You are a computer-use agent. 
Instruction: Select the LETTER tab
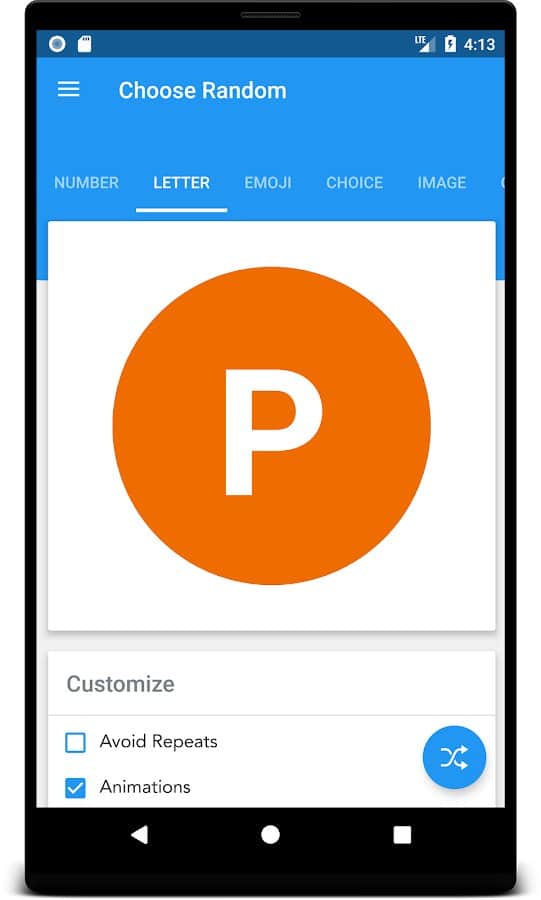click(x=181, y=183)
